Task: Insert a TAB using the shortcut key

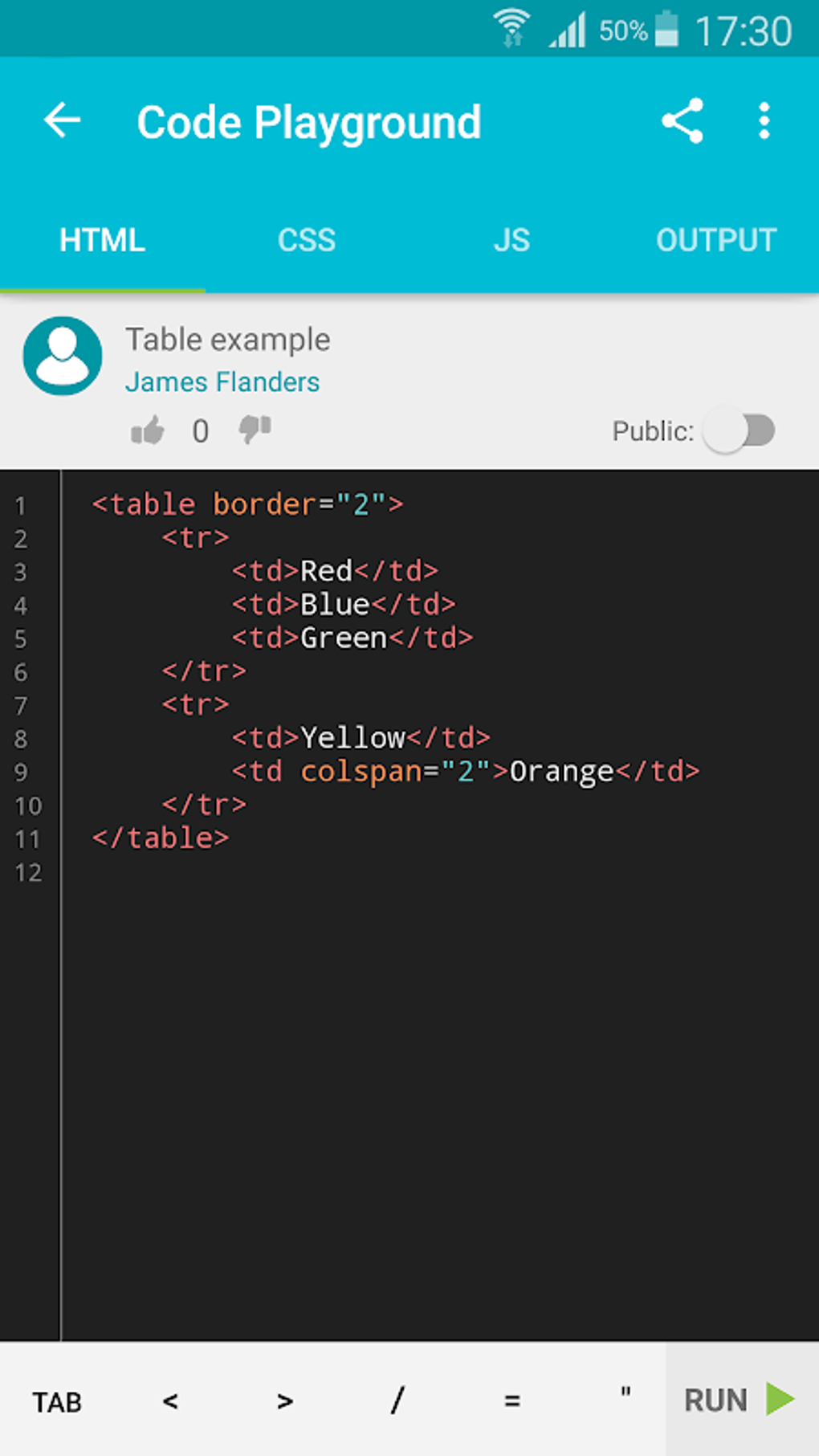Action: (x=56, y=1401)
